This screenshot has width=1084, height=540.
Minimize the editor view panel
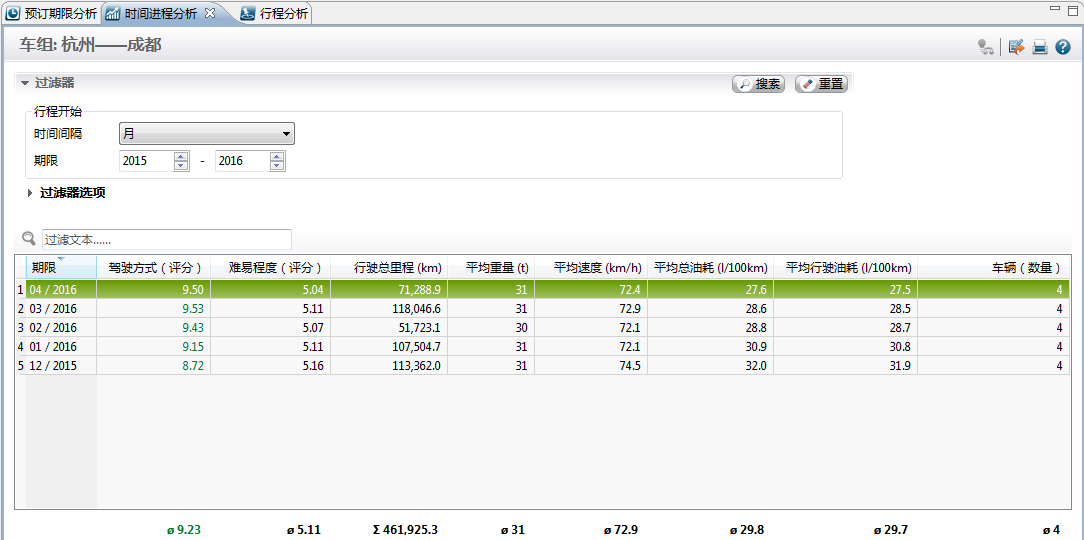click(1054, 8)
